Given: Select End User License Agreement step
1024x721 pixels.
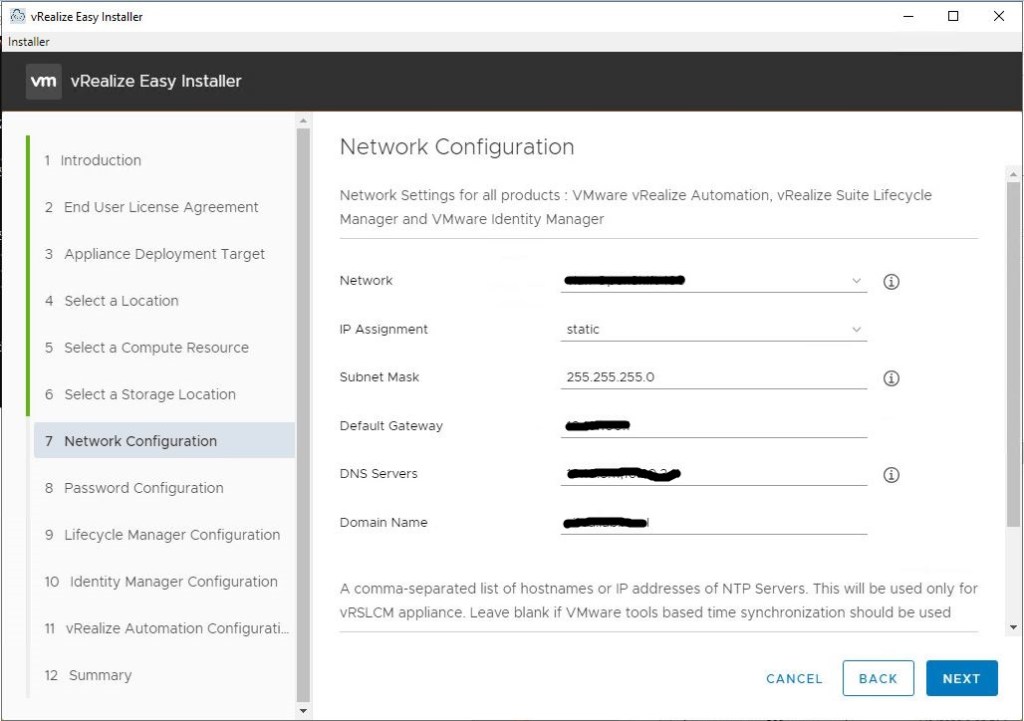Looking at the screenshot, I should coord(160,207).
